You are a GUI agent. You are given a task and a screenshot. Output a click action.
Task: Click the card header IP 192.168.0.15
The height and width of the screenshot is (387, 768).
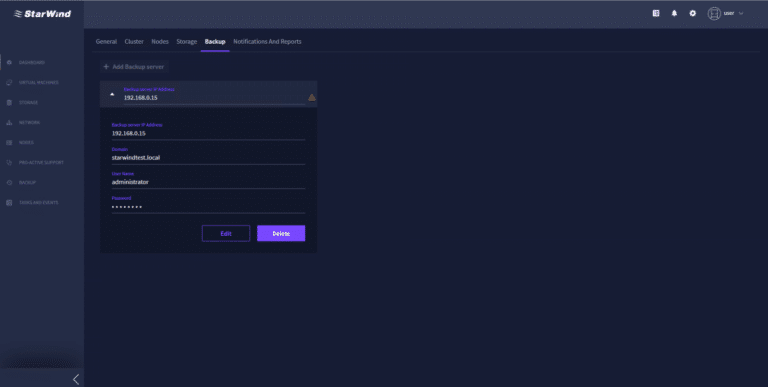[x=141, y=98]
